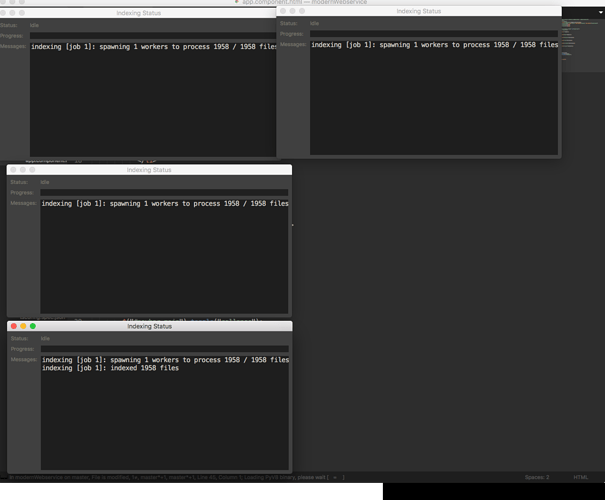605x500 pixels.
Task: Click green zoom button of focused window
Action: coord(33,326)
